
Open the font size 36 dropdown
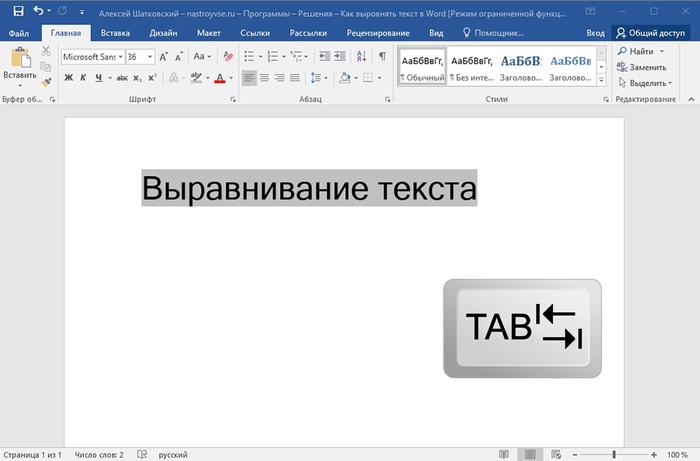148,56
